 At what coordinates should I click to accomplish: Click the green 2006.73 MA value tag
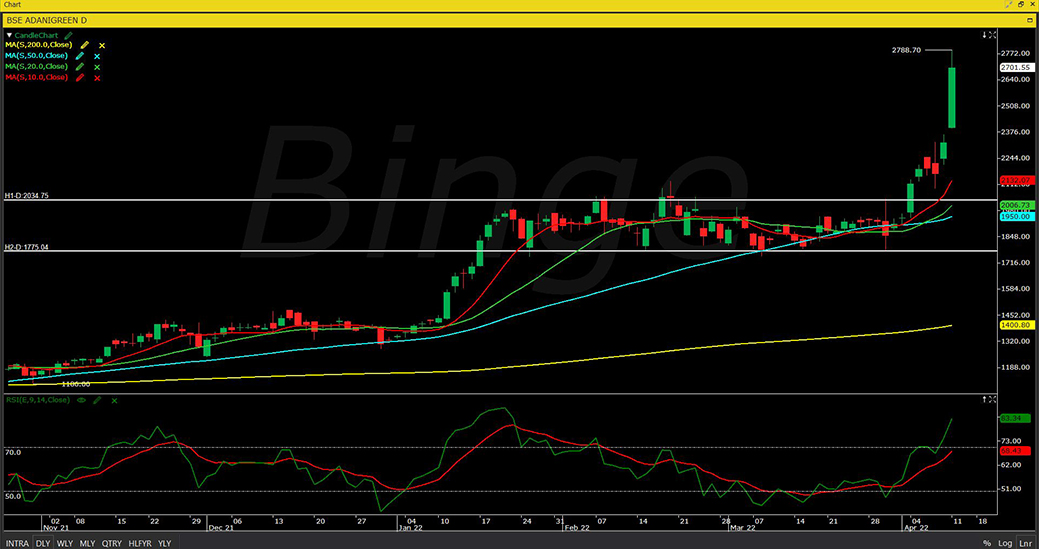[1015, 206]
